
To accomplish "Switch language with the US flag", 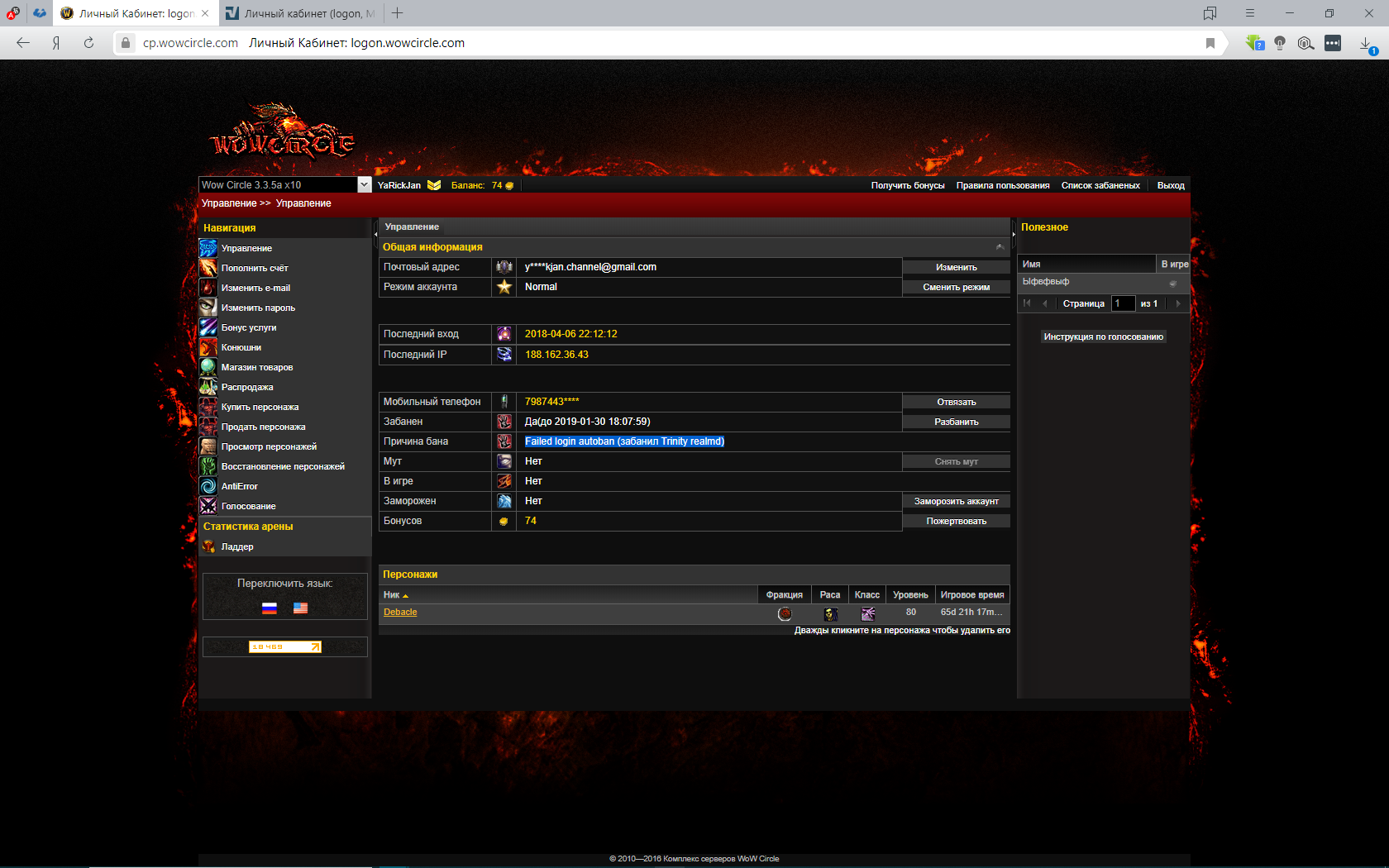I will click(x=300, y=608).
